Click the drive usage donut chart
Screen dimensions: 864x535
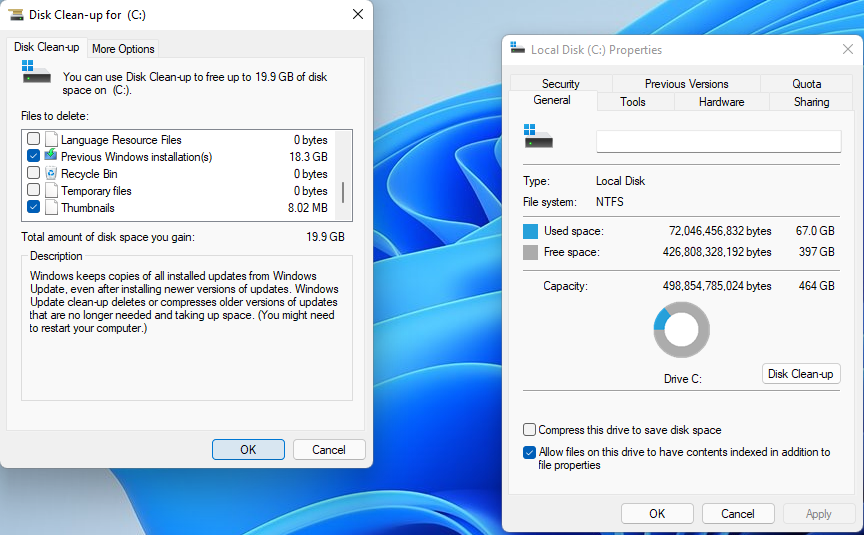click(x=682, y=329)
